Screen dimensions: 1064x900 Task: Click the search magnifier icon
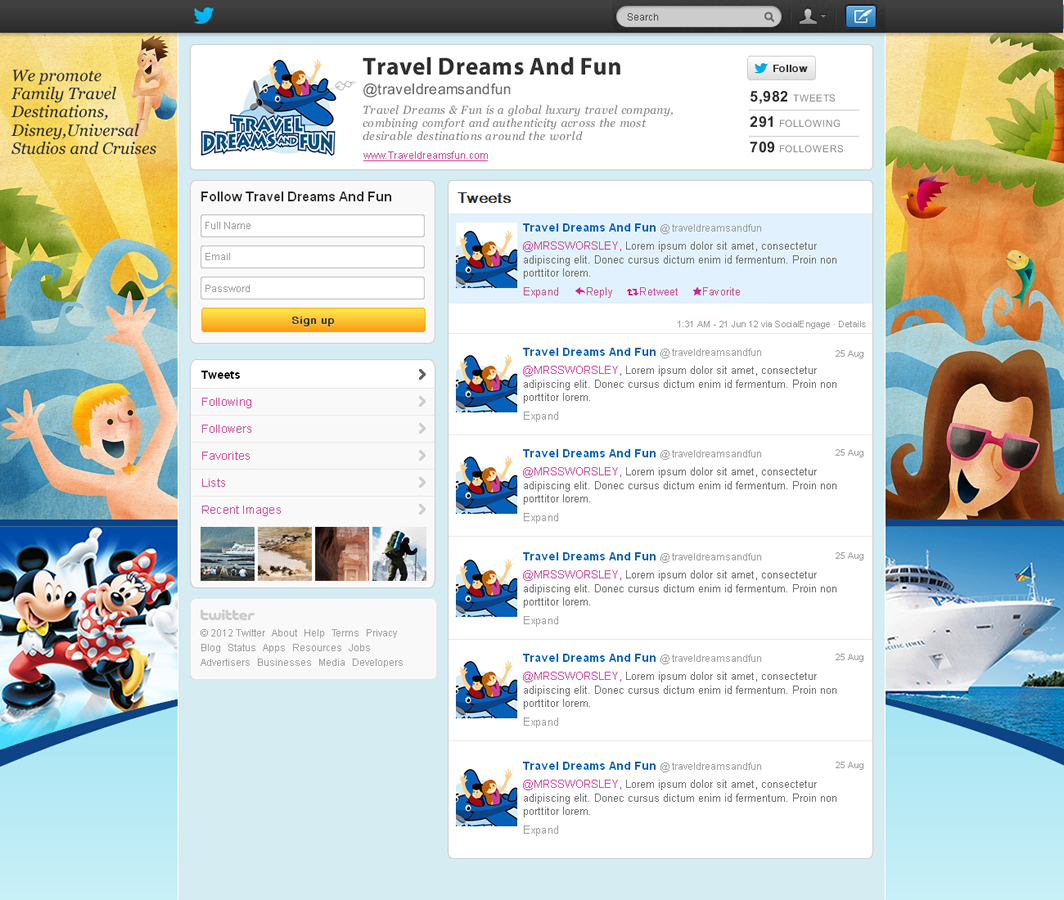tap(769, 17)
